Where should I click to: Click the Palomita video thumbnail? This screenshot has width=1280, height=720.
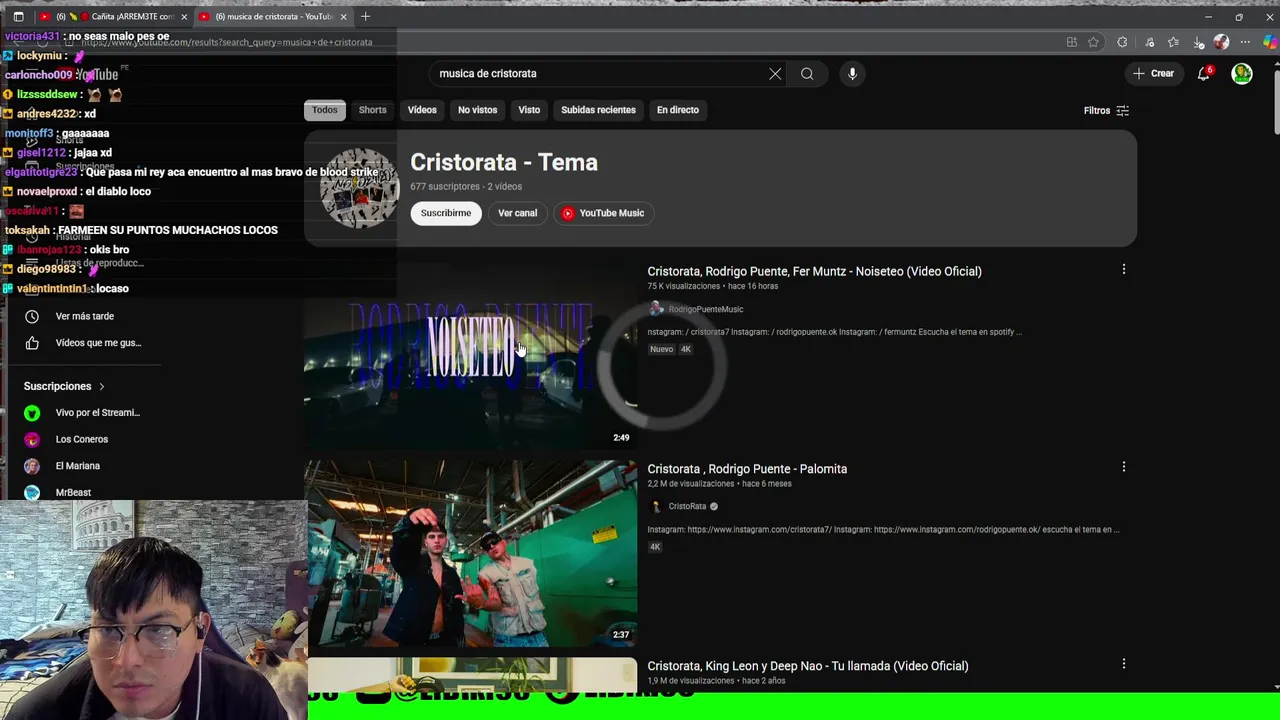471,554
